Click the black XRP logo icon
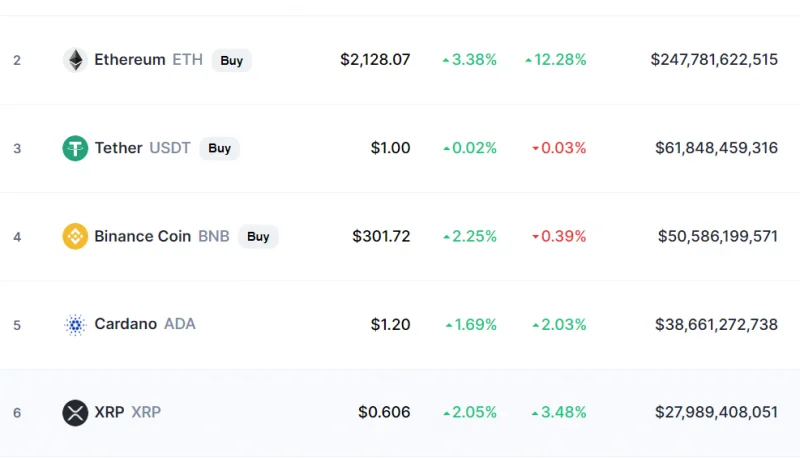800x458 pixels. pos(75,413)
